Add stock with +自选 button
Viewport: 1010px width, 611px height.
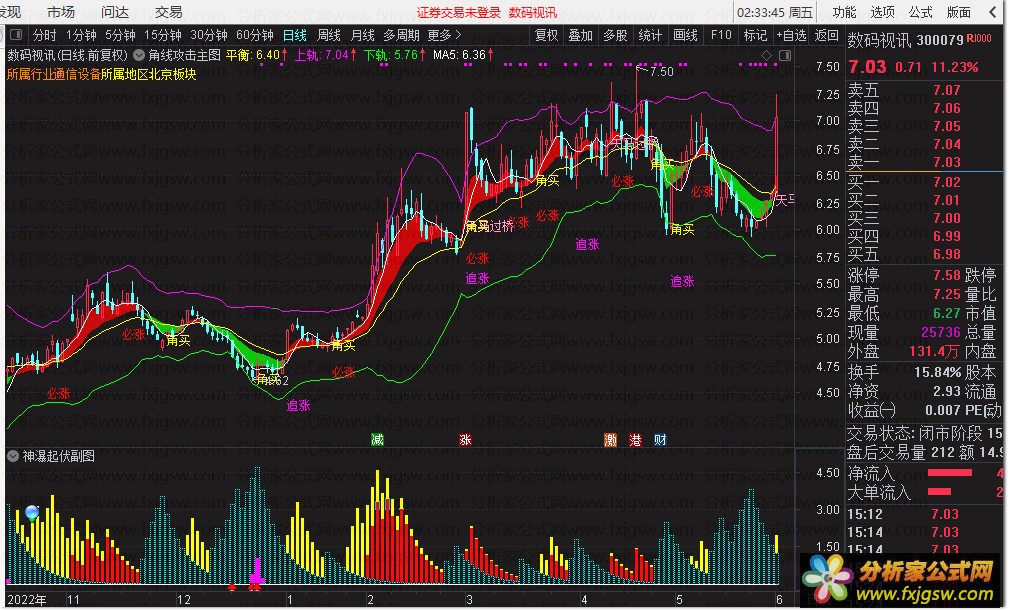click(x=791, y=35)
